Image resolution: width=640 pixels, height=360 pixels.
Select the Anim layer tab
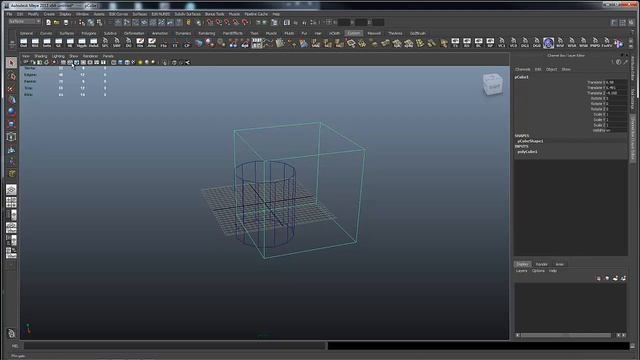click(559, 264)
